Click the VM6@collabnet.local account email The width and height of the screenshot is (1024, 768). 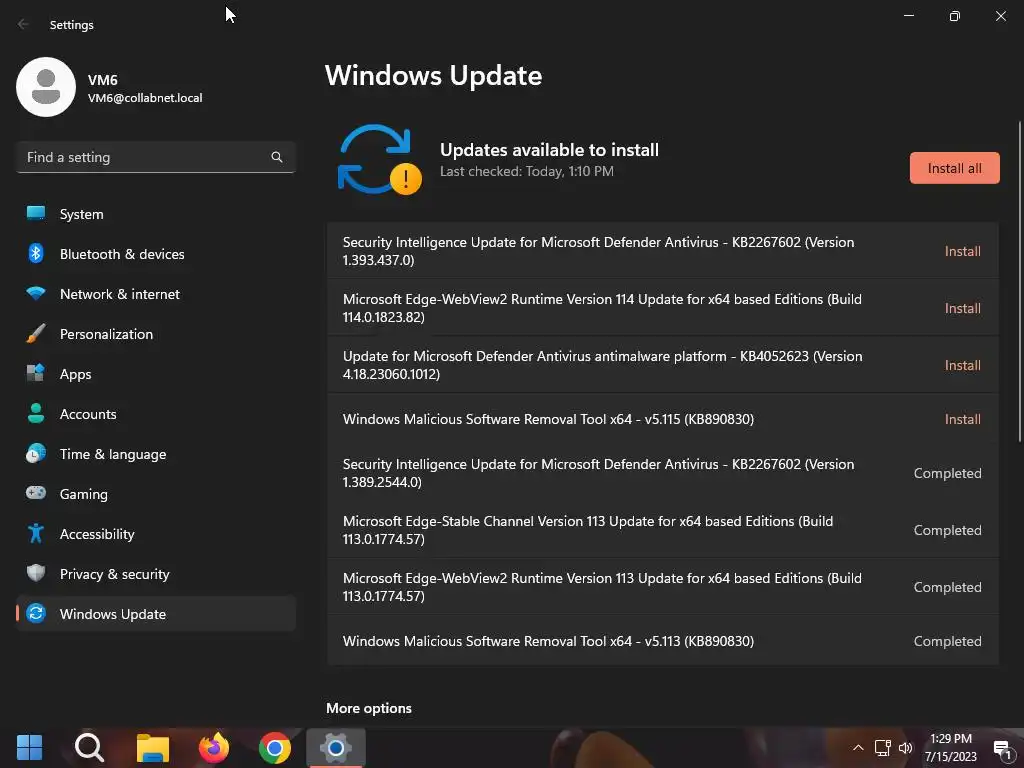tap(145, 98)
